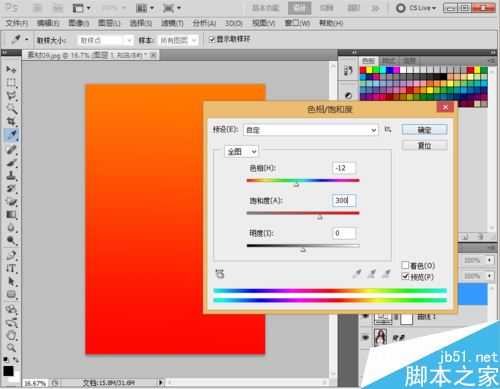Select the 3D Object Rotate tool
Image resolution: width=500 pixels, height=389 pixels.
coord(11,309)
